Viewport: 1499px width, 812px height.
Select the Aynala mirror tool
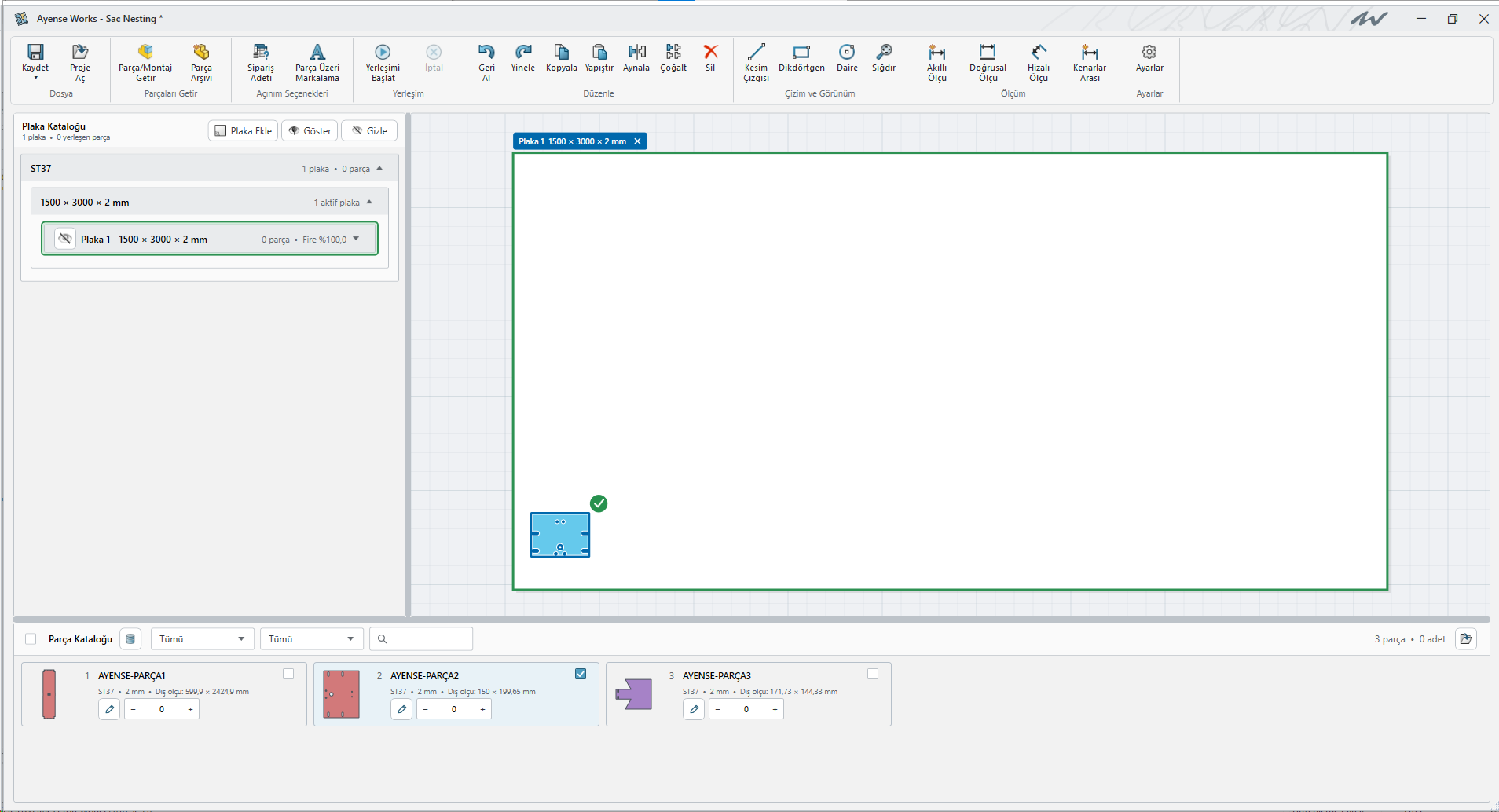636,58
